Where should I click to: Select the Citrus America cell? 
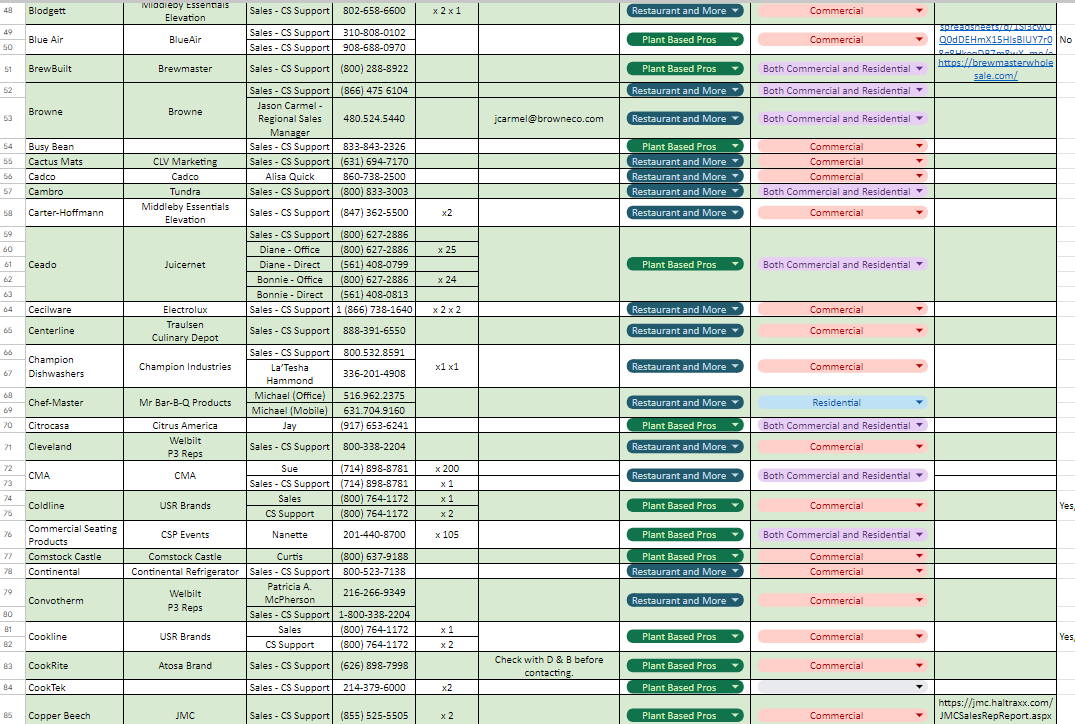click(185, 425)
